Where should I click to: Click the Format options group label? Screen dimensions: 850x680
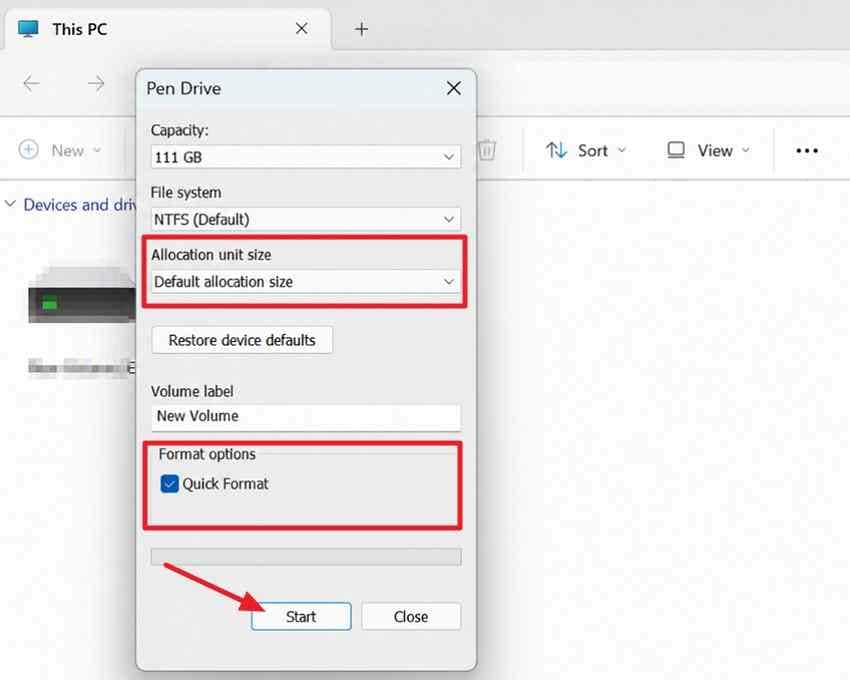207,454
